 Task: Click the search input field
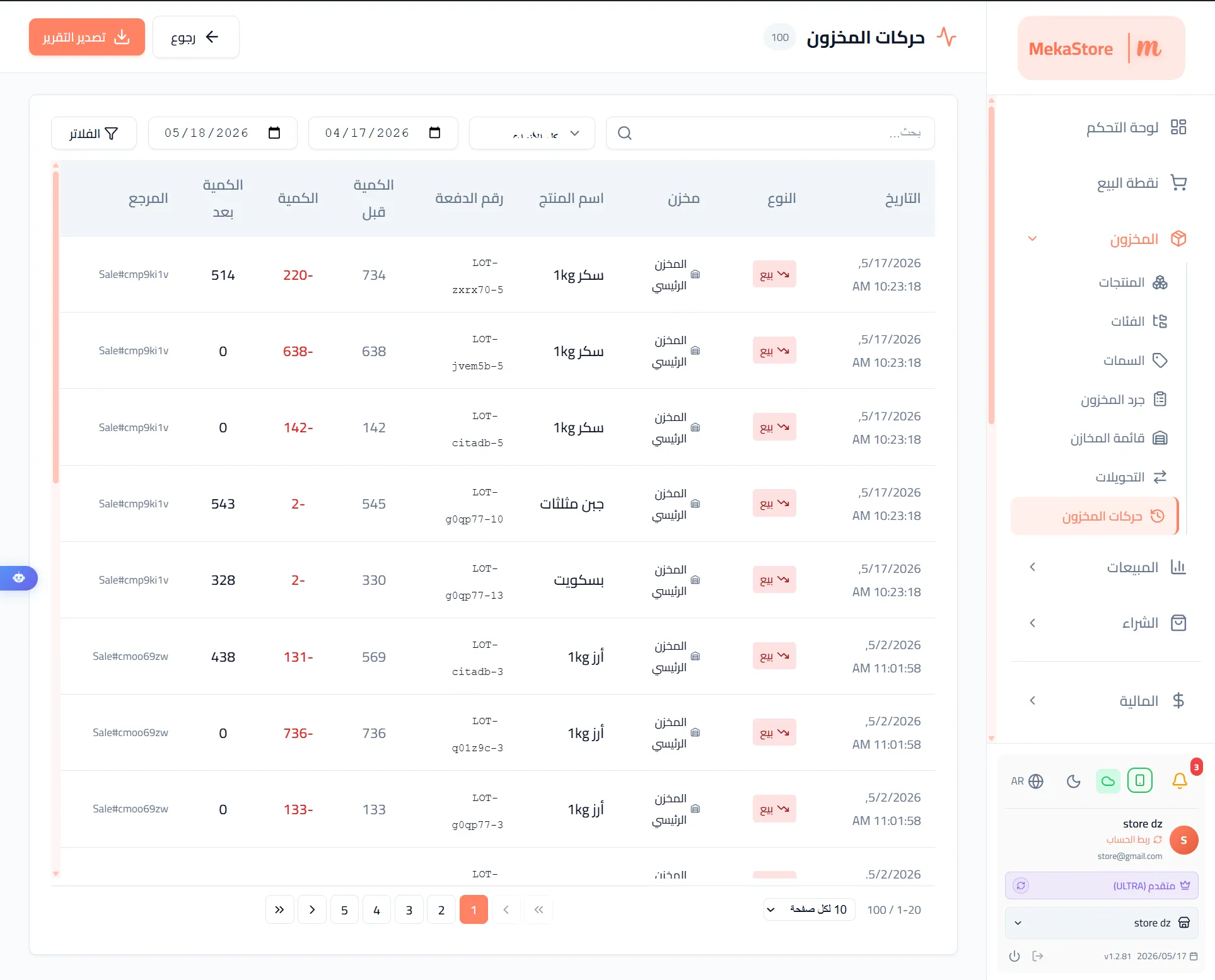pyautogui.click(x=770, y=133)
